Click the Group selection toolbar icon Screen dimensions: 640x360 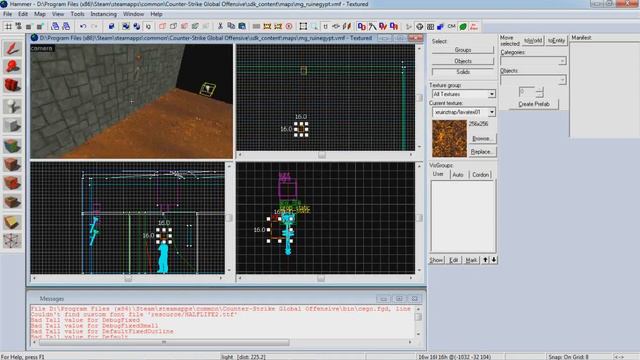coord(125,27)
